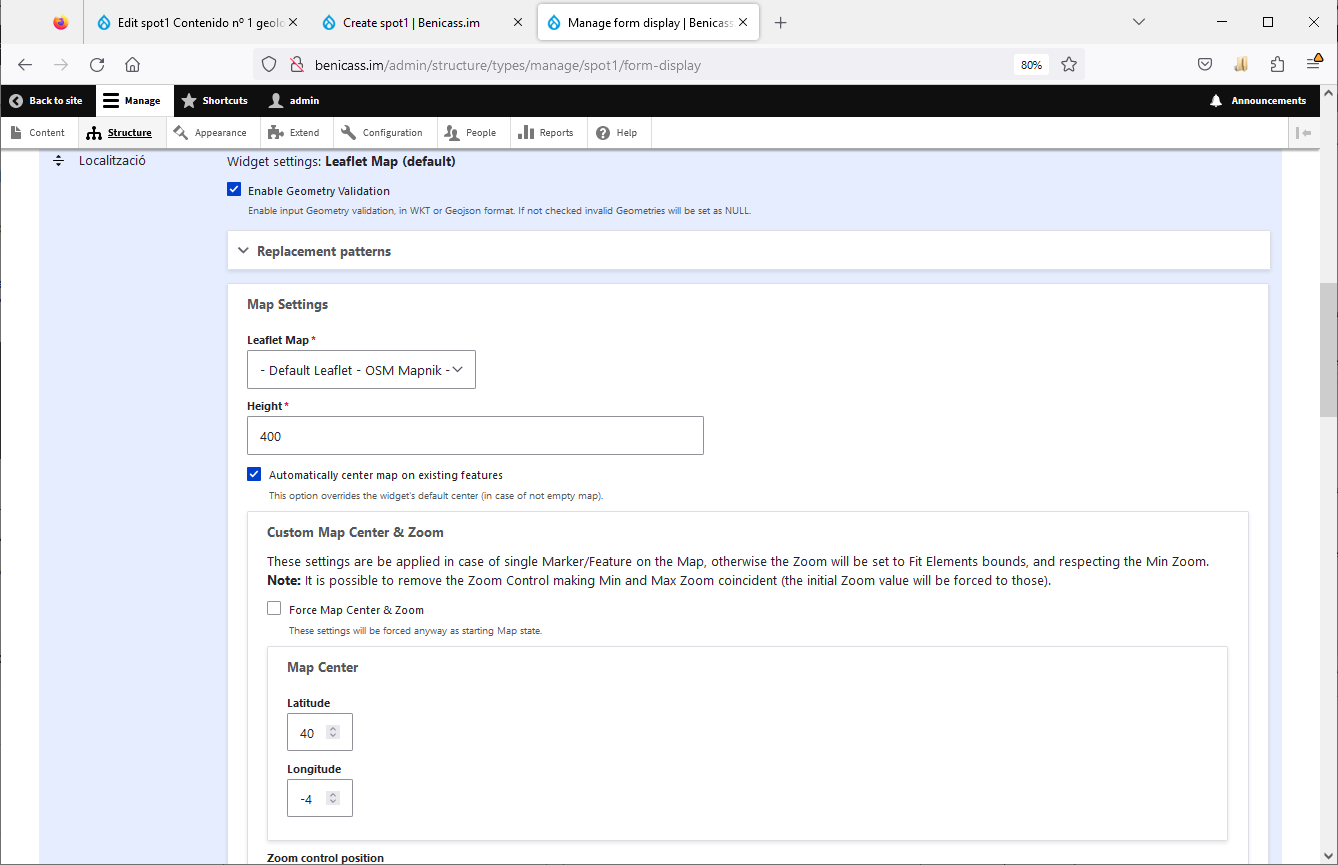The height and width of the screenshot is (865, 1338).
Task: Open the Reports admin menu
Action: pyautogui.click(x=547, y=133)
